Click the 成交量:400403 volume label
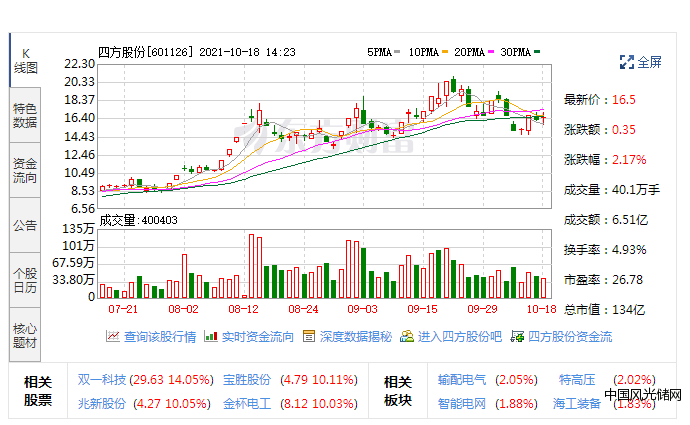 point(138,220)
